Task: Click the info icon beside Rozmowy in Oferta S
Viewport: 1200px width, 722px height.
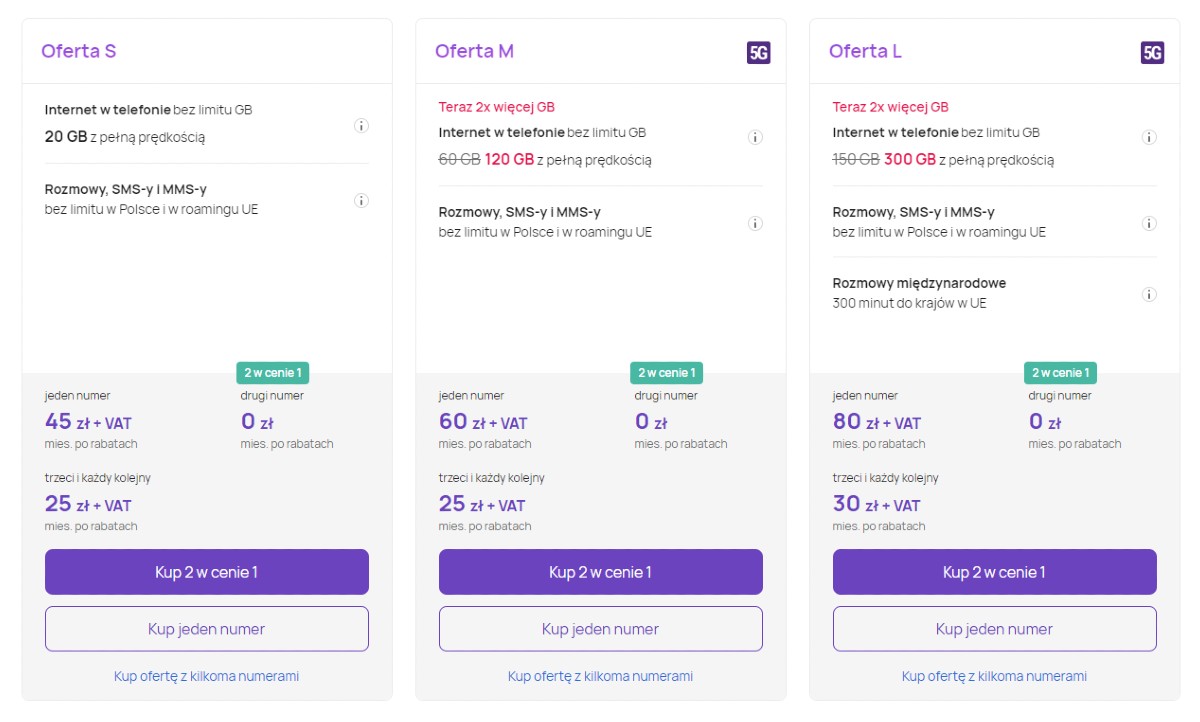Action: 361,199
